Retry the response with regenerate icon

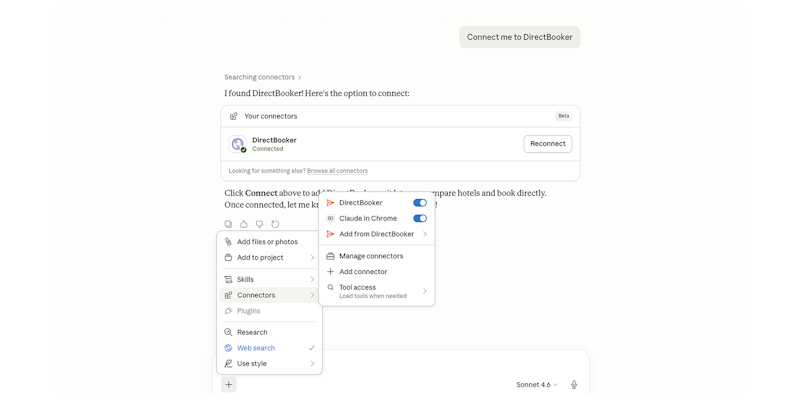[275, 224]
